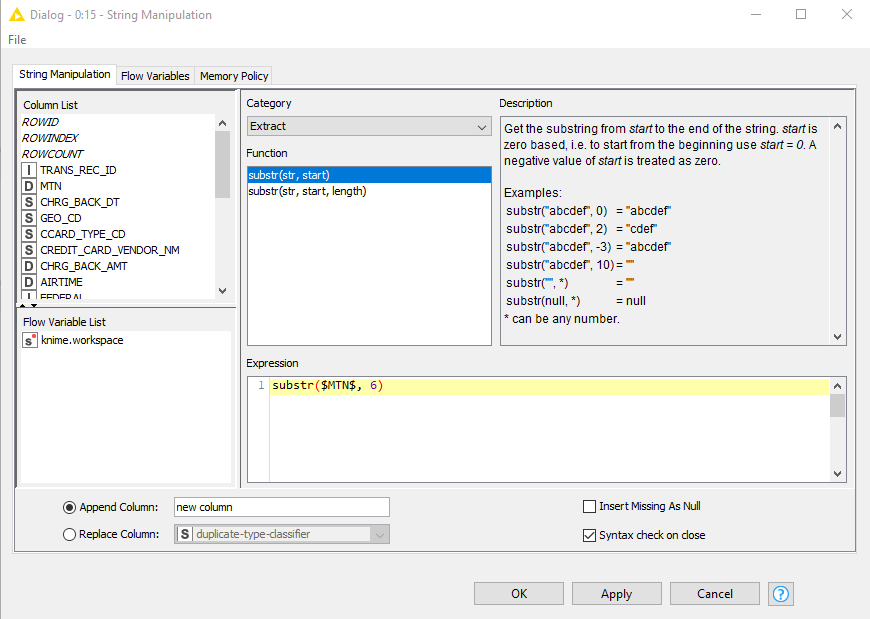Select the CHRG_BACK_DT column name
The height and width of the screenshot is (619, 870).
[80, 202]
